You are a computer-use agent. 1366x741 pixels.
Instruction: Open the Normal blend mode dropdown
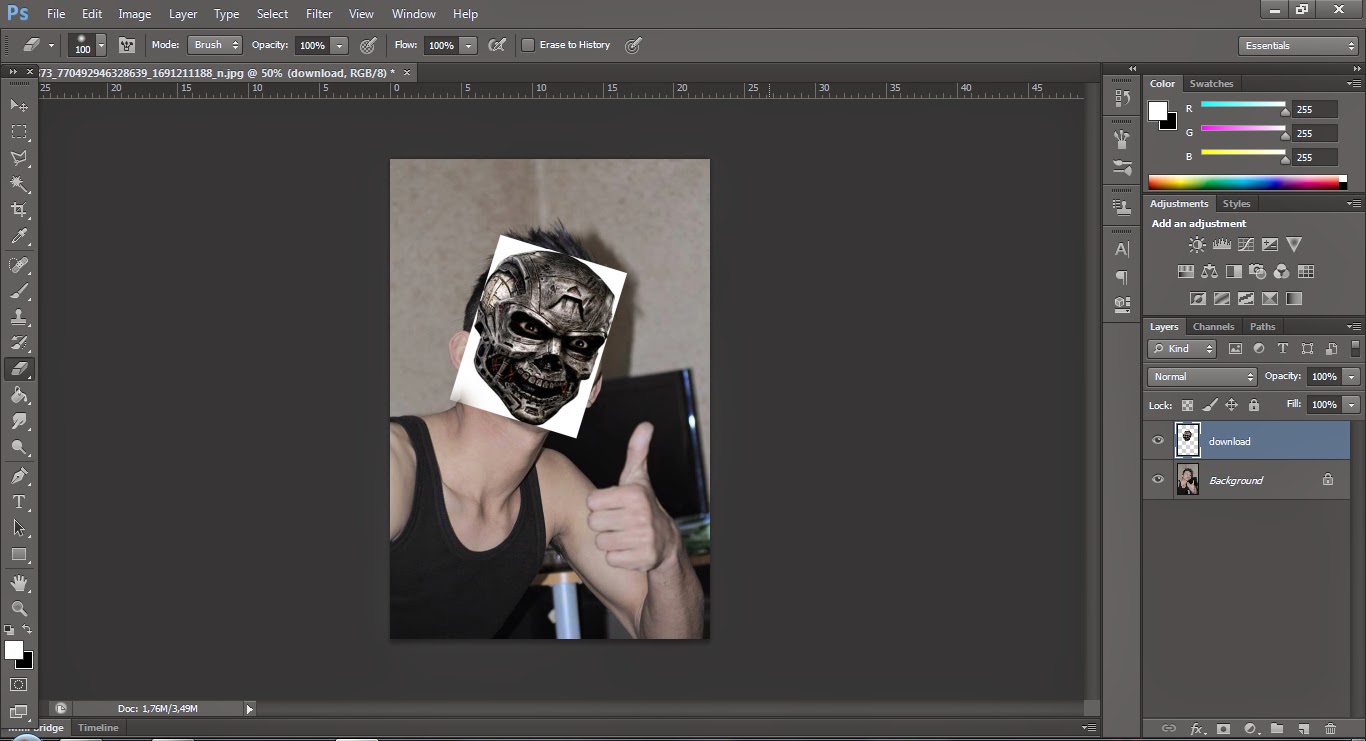pos(1202,377)
